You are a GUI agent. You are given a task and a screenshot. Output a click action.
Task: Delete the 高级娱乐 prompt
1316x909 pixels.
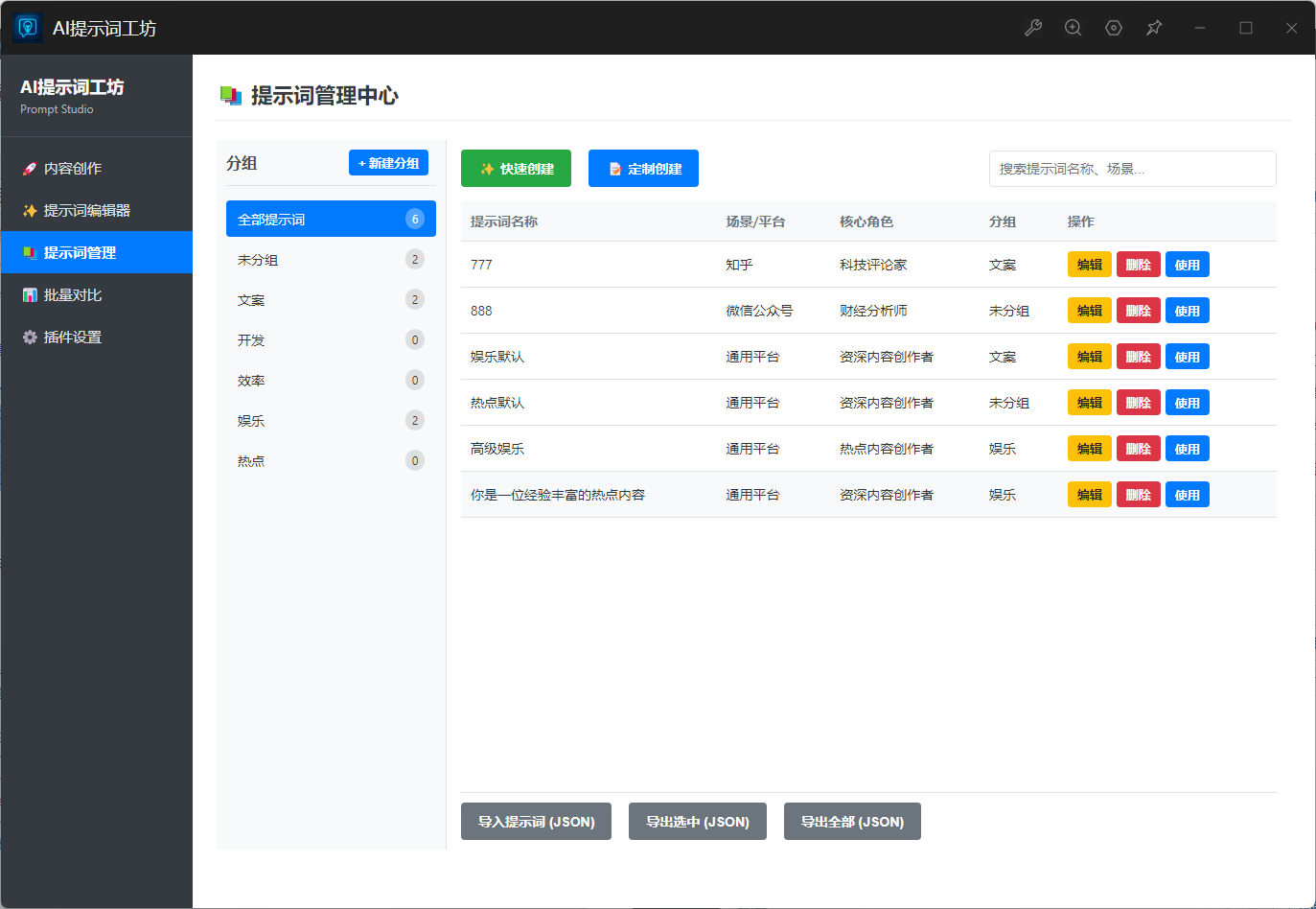1139,449
